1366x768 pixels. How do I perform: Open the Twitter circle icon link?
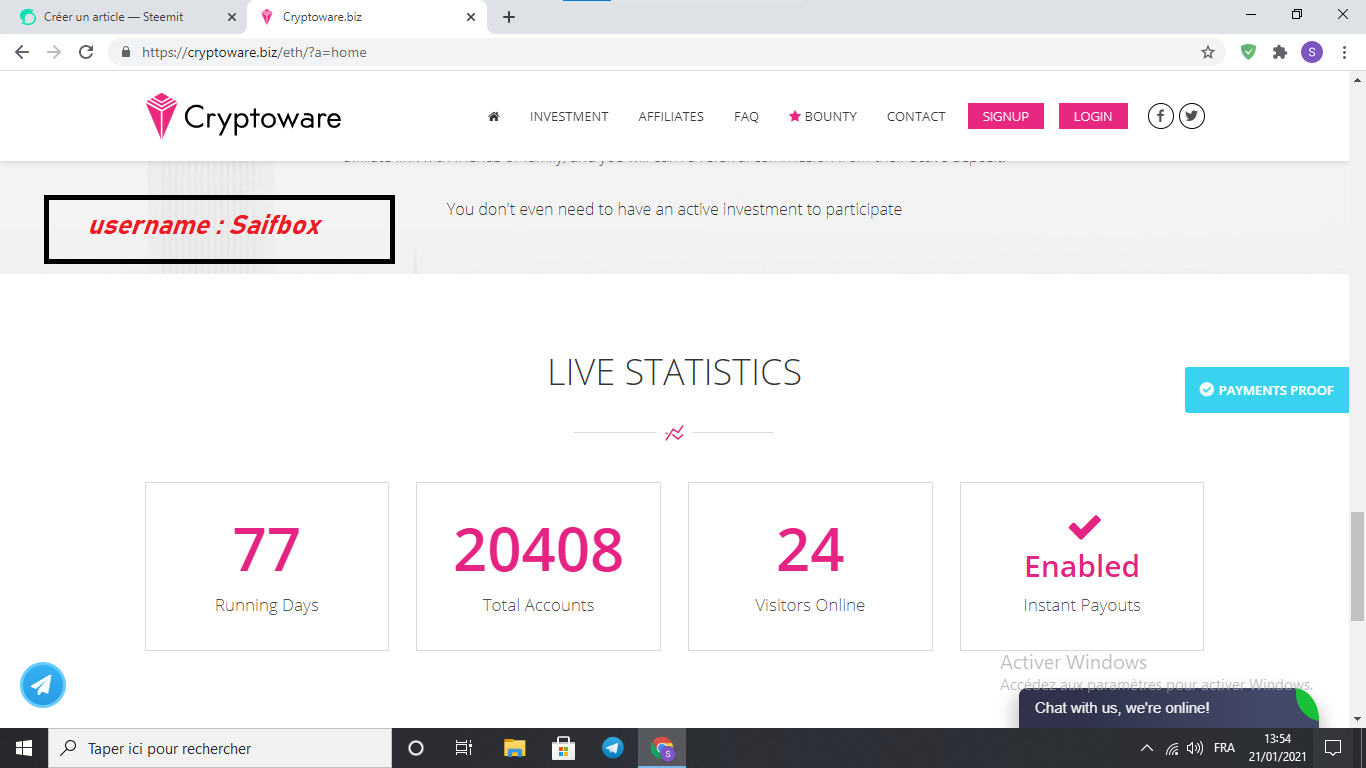point(1191,116)
